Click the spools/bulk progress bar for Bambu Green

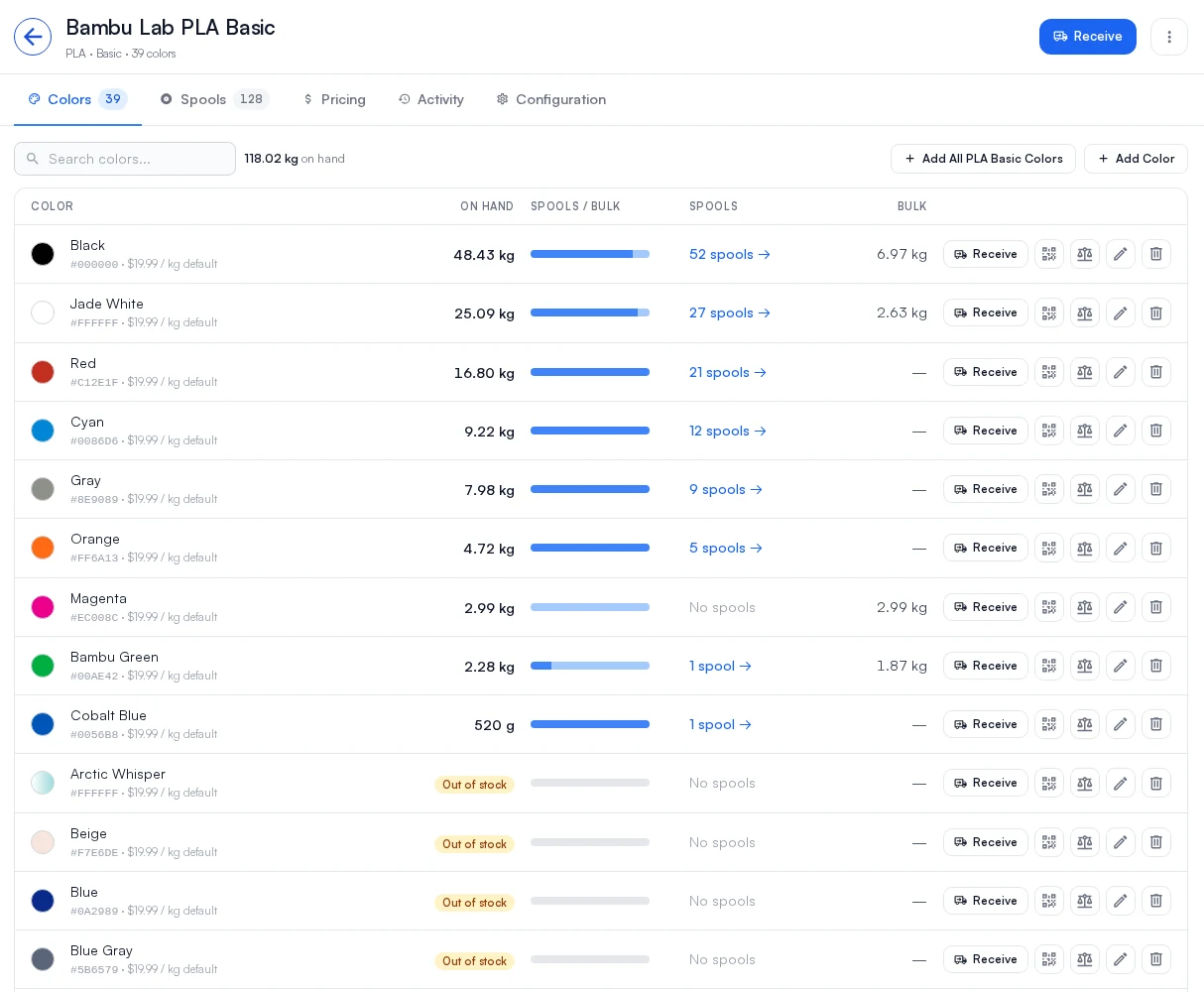point(590,666)
